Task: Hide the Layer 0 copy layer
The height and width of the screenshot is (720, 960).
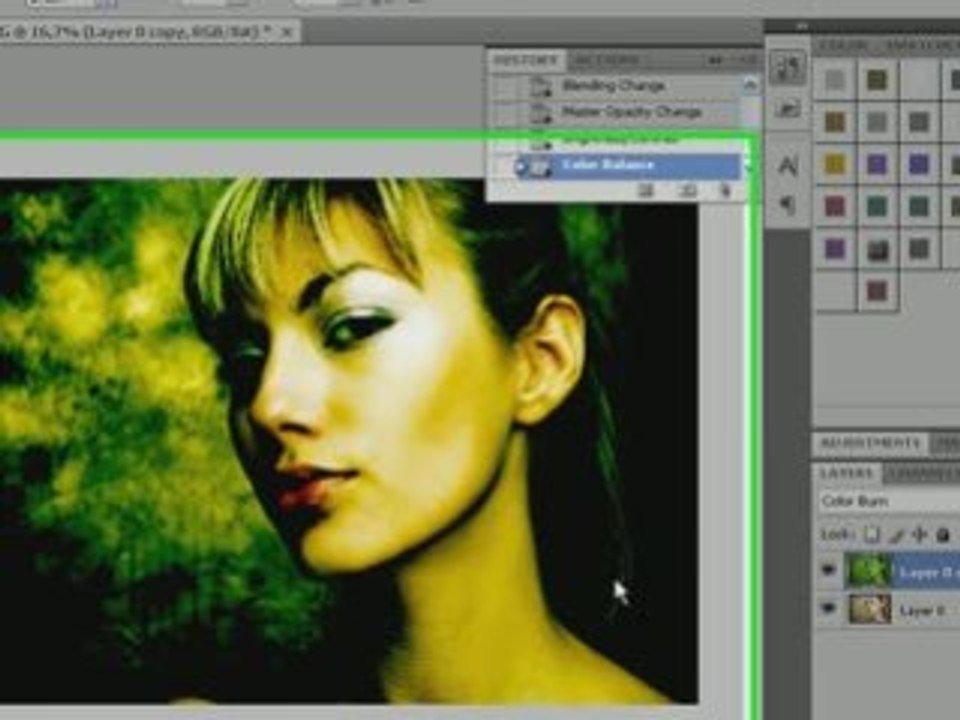Action: [x=828, y=571]
